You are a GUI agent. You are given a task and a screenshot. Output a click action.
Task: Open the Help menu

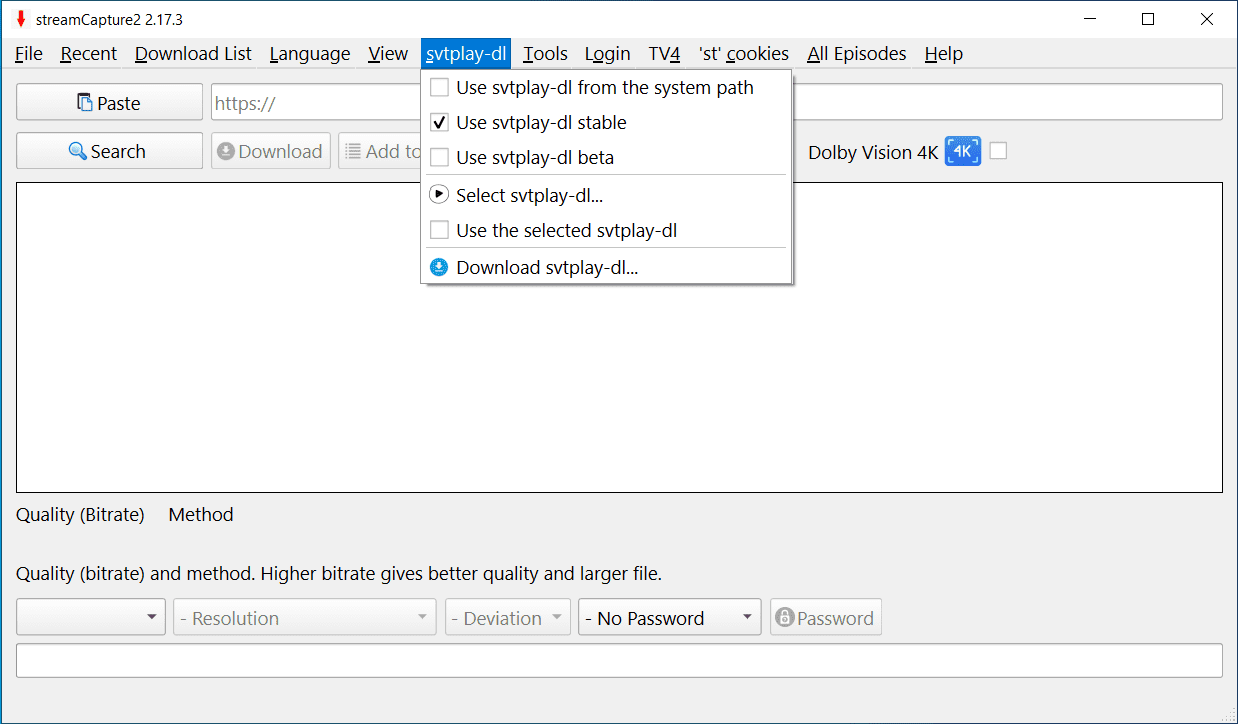click(944, 54)
